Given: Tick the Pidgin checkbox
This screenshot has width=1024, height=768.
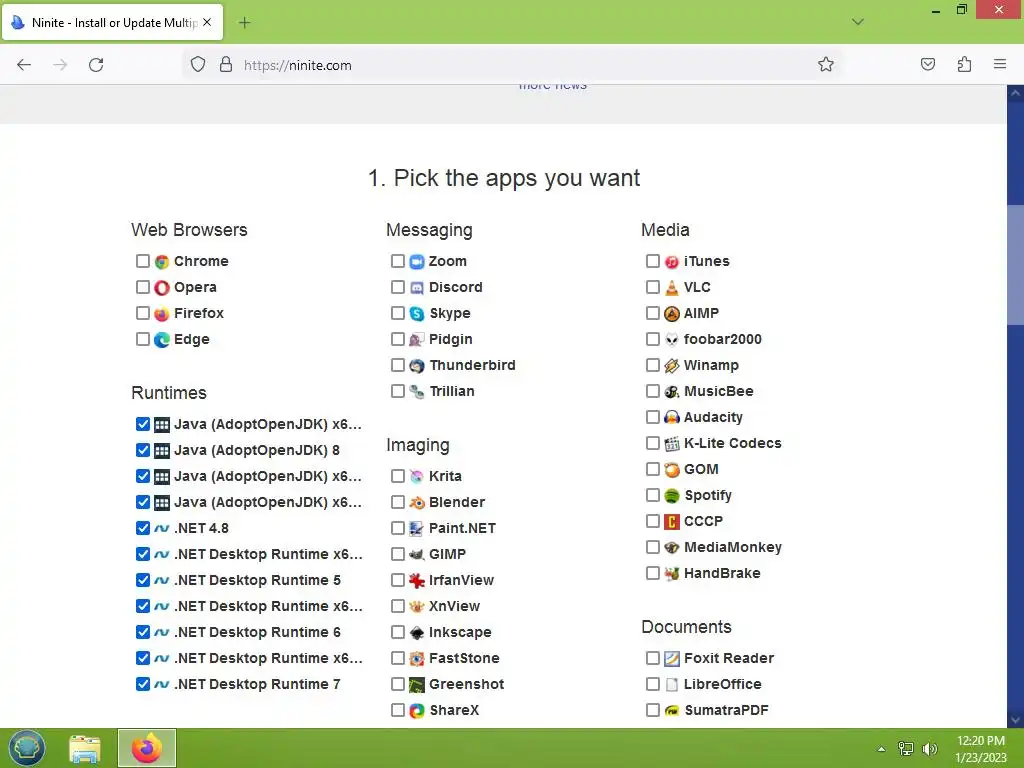Looking at the screenshot, I should click(x=397, y=339).
